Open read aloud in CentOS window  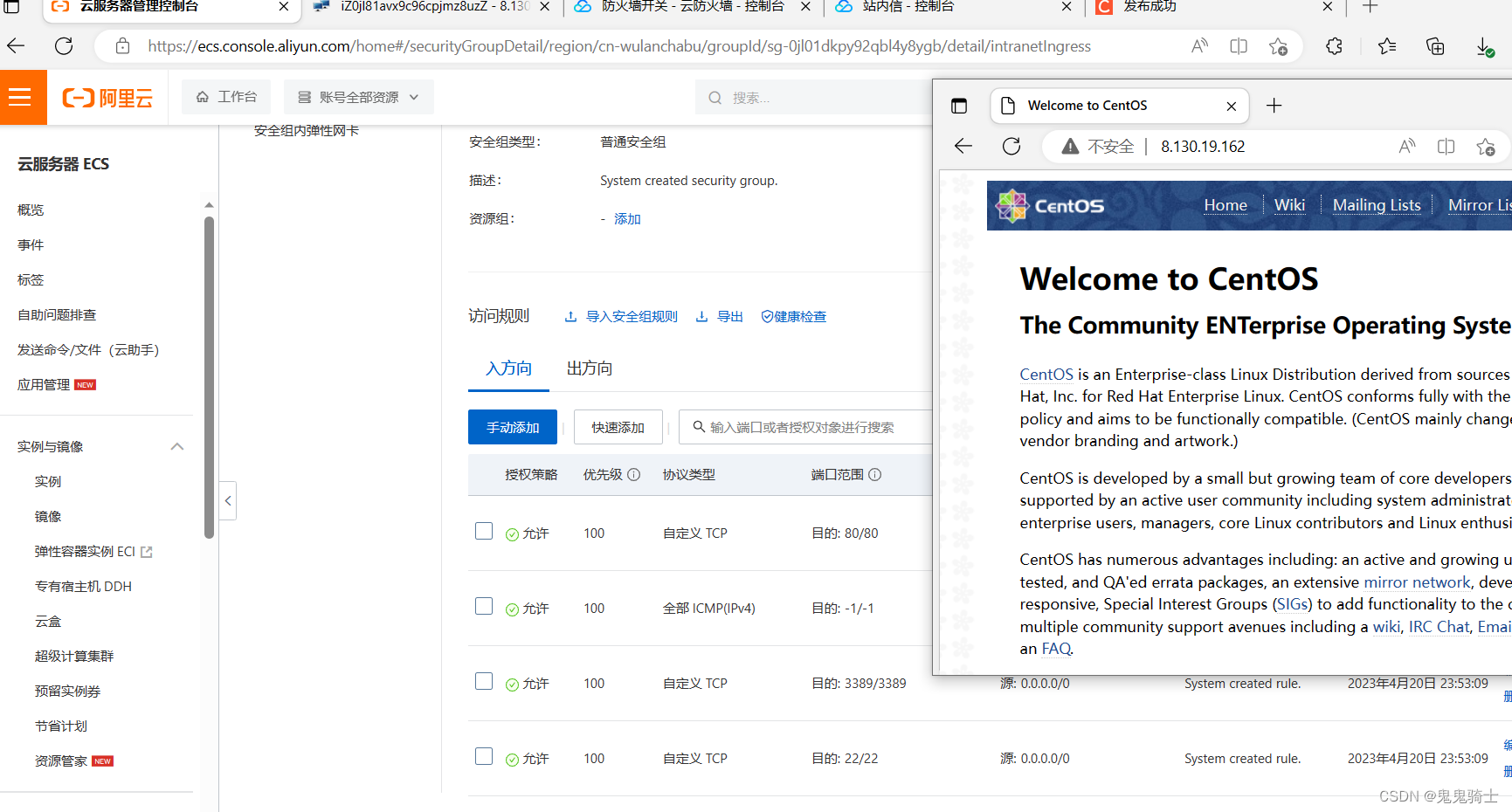click(x=1406, y=147)
